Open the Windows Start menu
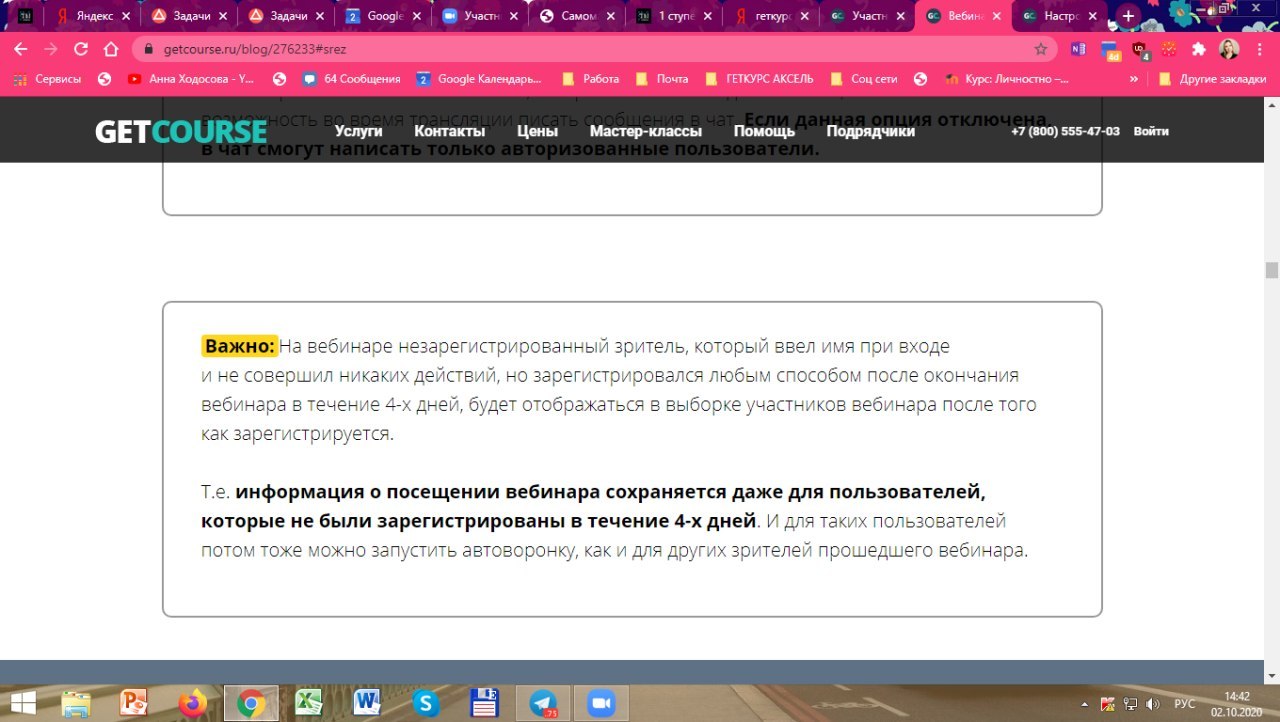The height and width of the screenshot is (722, 1280). click(x=24, y=702)
